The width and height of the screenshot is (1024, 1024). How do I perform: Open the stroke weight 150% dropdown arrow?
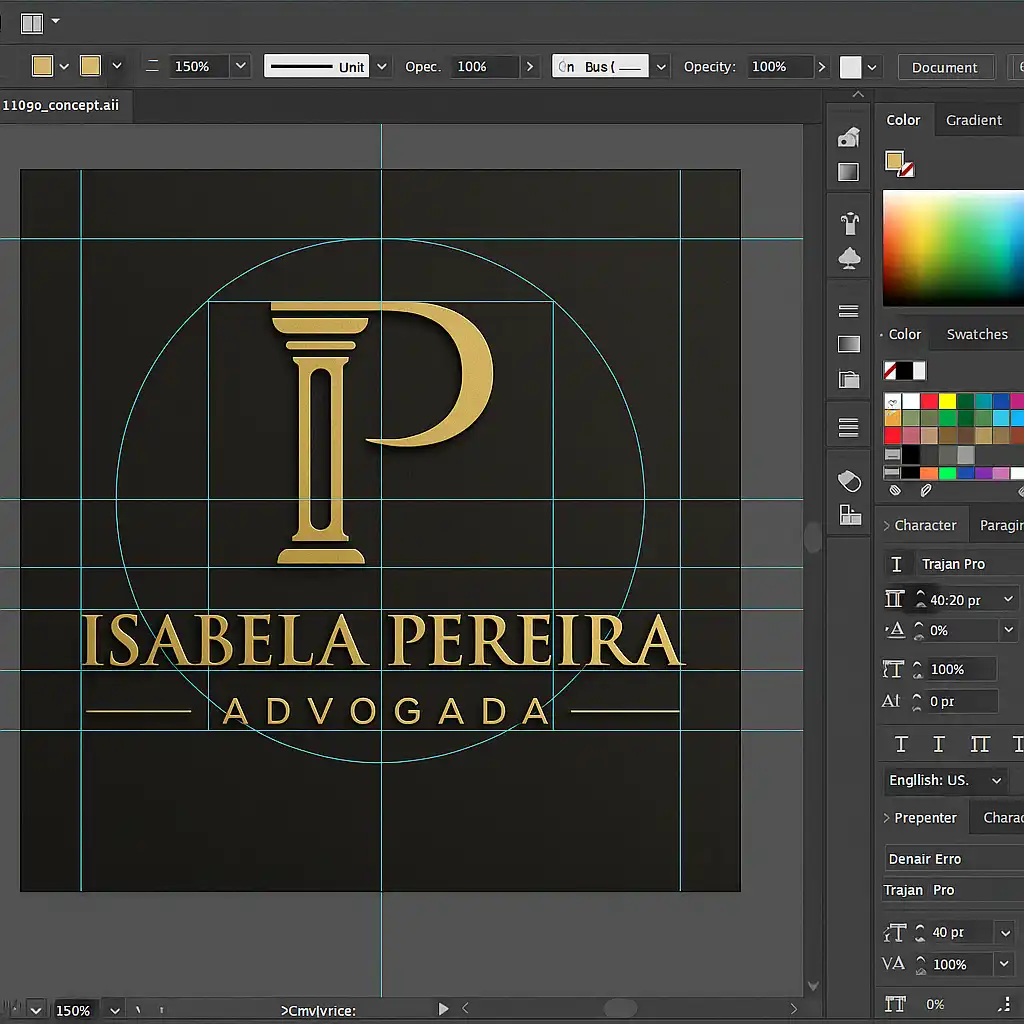[240, 66]
